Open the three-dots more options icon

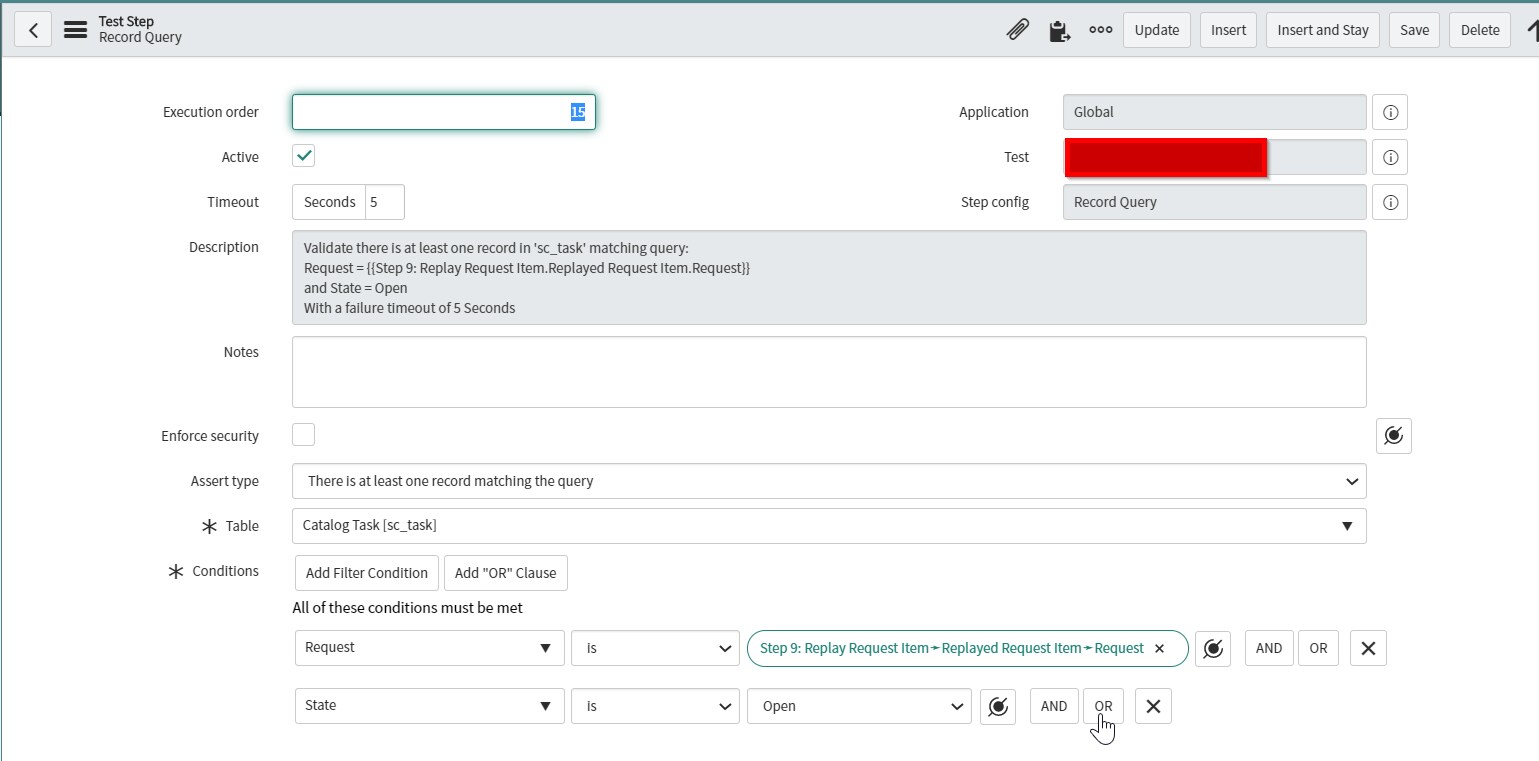(x=1100, y=30)
